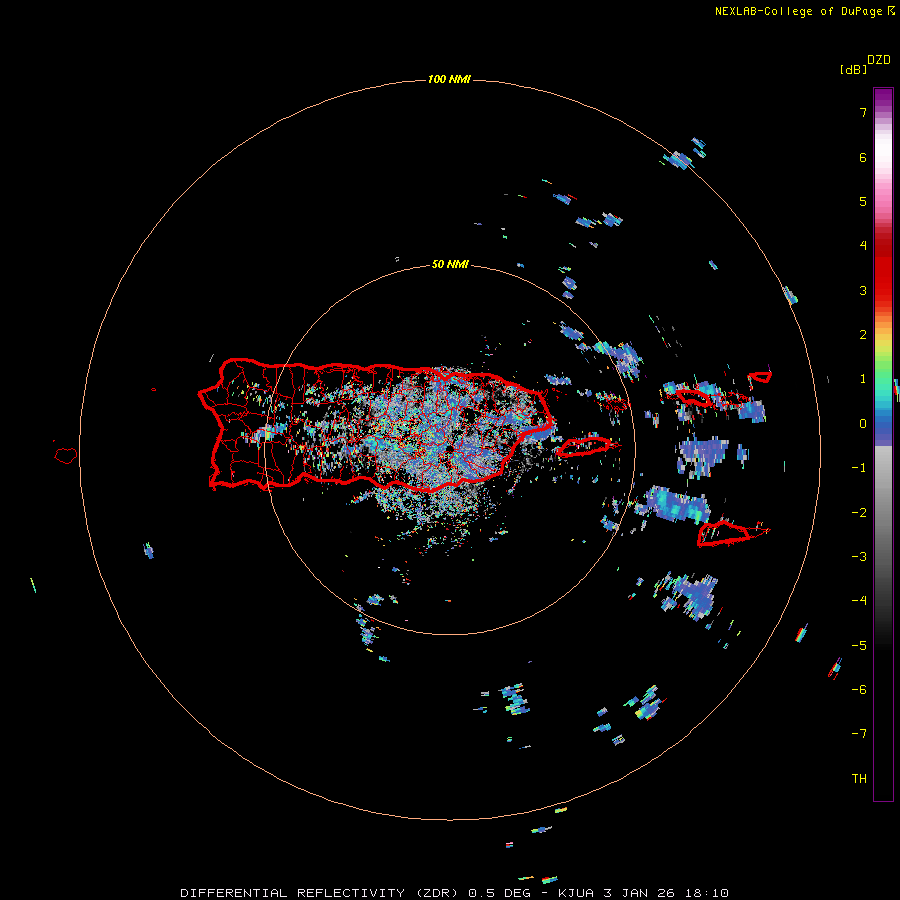The image size is (900, 900).
Task: Click the KJUA station identifier in the caption
Action: click(577, 893)
